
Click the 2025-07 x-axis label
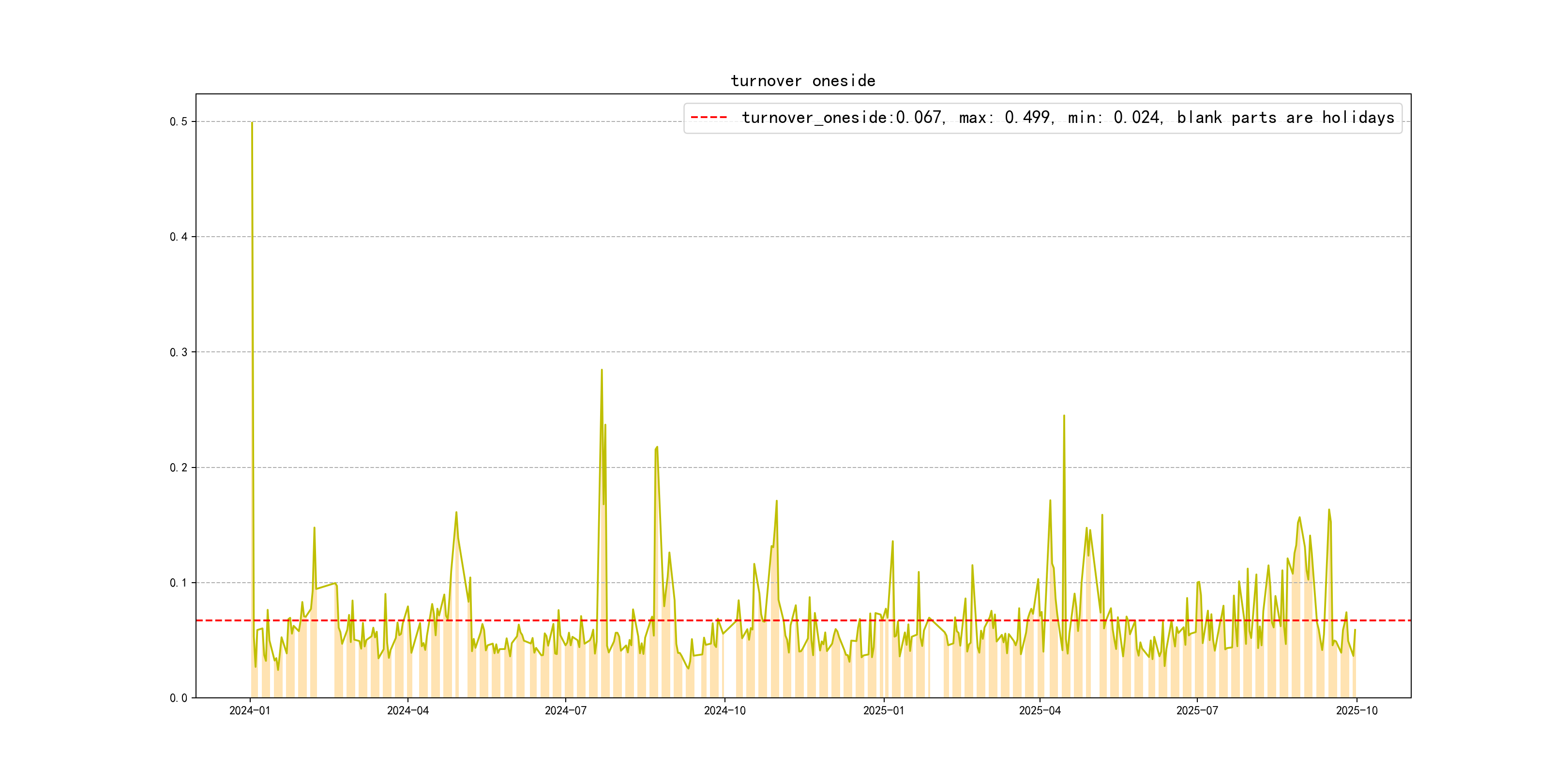(x=1197, y=710)
